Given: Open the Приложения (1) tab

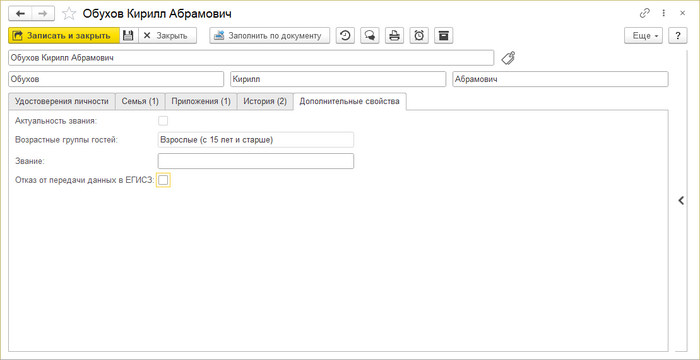Looking at the screenshot, I should (x=201, y=101).
